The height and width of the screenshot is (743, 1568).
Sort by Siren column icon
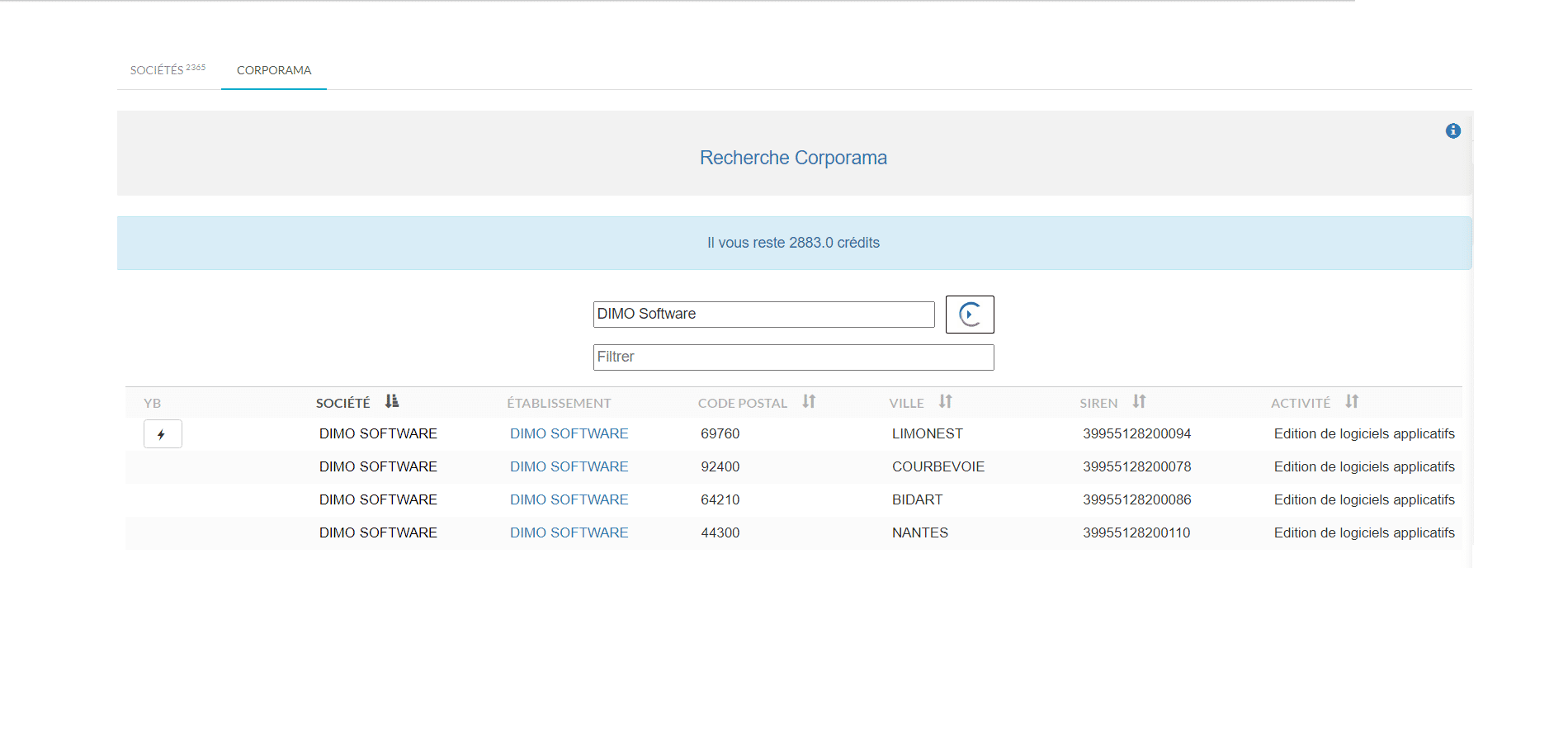click(x=1139, y=402)
